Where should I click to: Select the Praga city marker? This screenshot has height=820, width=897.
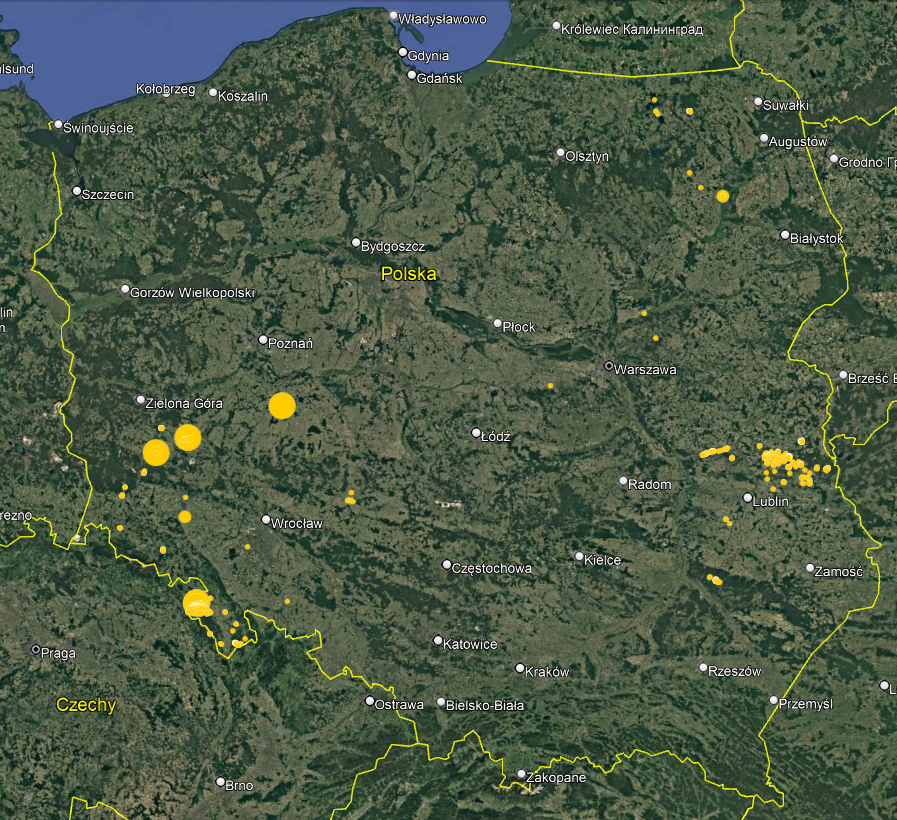point(36,650)
